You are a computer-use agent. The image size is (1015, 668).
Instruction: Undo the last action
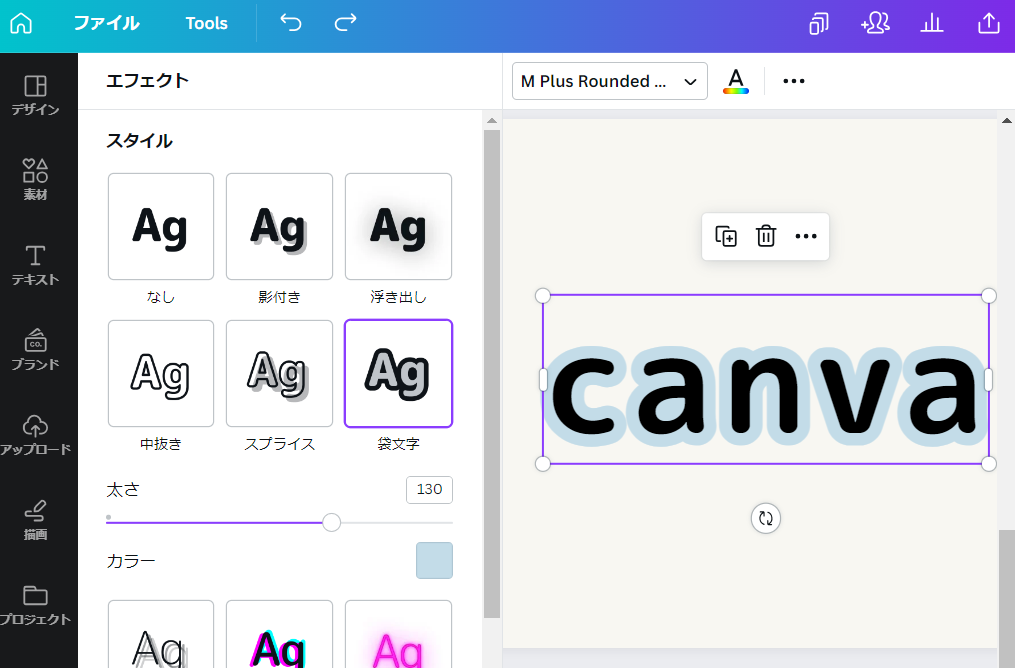tap(291, 23)
